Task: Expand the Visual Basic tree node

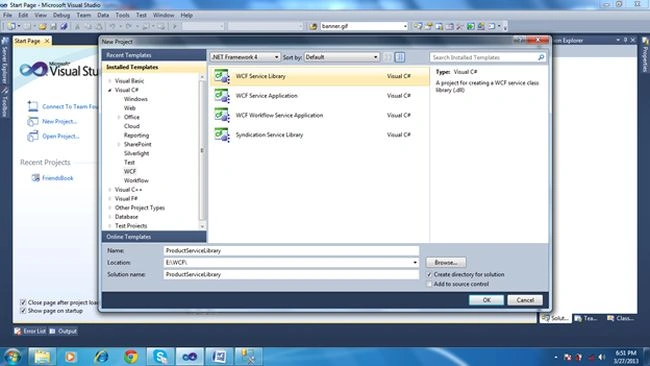Action: 110,81
